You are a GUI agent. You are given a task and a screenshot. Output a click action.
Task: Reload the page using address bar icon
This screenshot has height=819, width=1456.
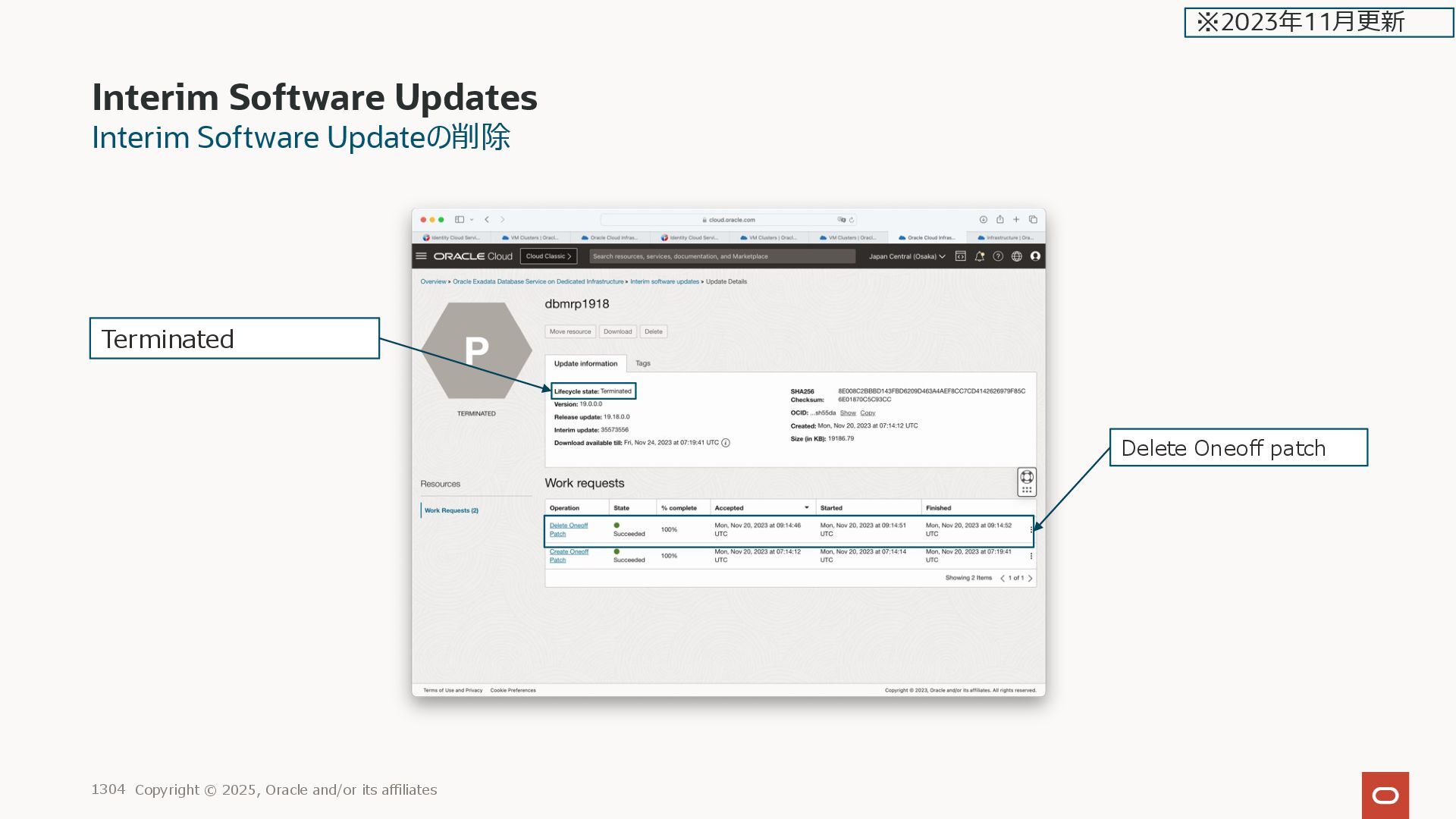(852, 220)
